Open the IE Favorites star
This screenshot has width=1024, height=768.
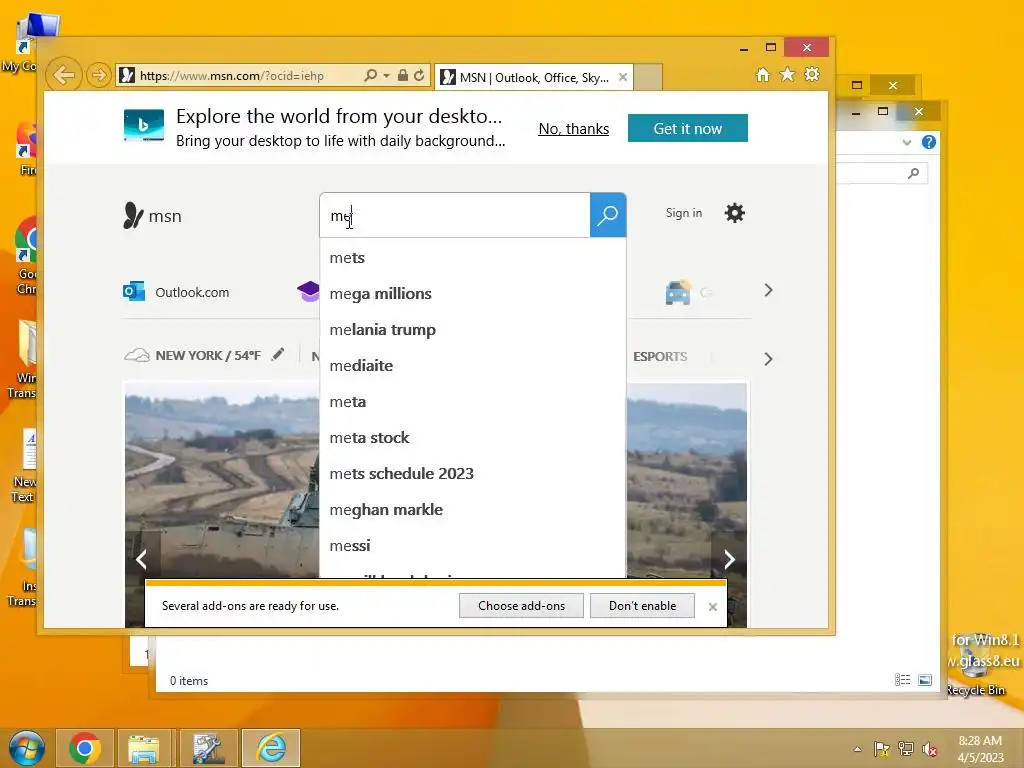click(x=788, y=74)
